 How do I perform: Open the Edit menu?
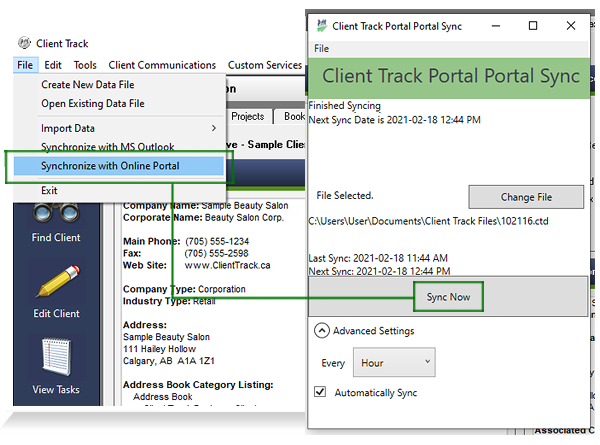tap(52, 65)
